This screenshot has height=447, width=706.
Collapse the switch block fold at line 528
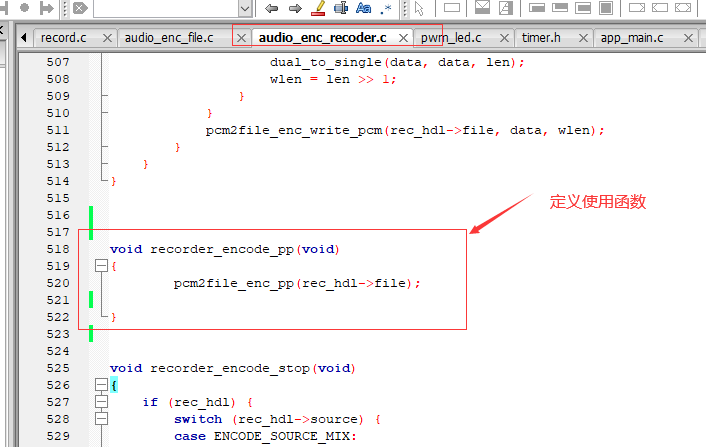coord(101,419)
